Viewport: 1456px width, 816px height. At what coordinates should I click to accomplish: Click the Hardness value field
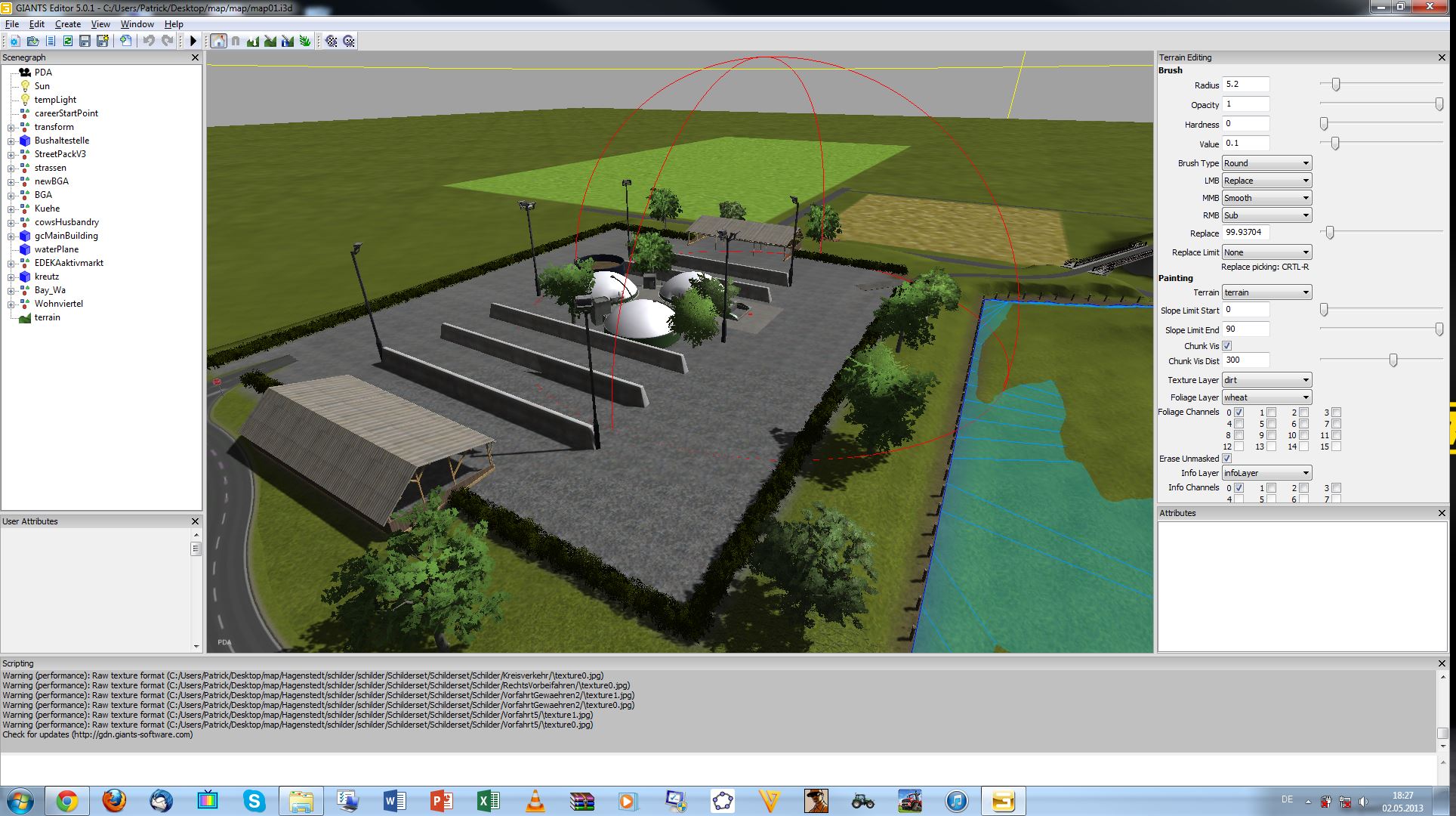click(x=1245, y=124)
